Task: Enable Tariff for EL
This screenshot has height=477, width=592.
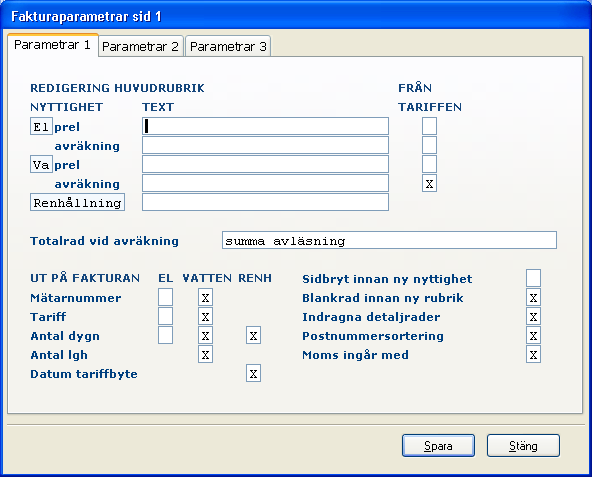Action: [165, 316]
